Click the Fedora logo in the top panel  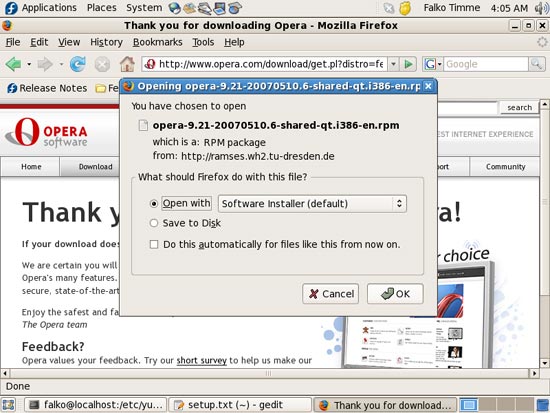pos(11,8)
